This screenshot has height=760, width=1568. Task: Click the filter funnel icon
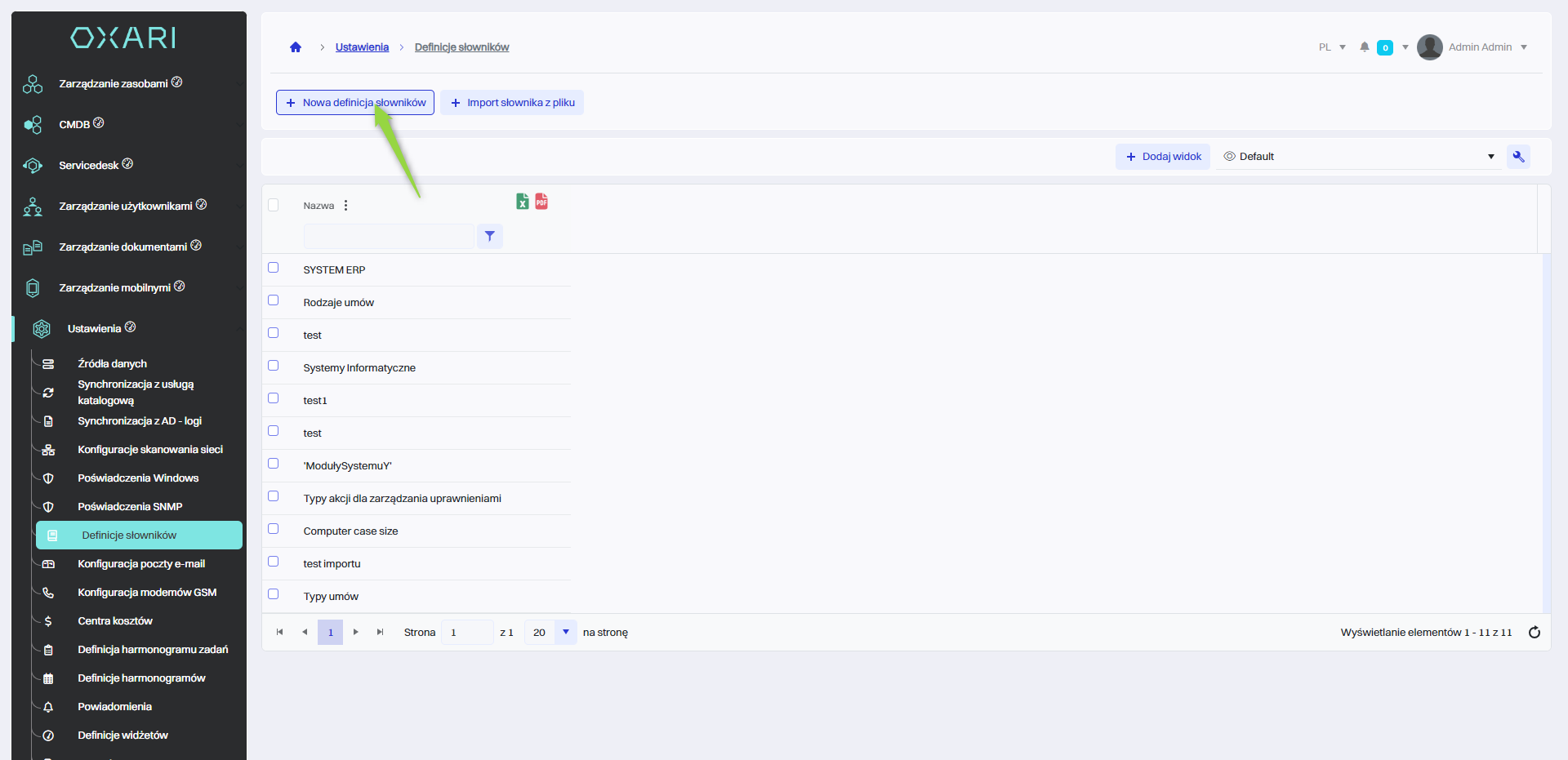tap(489, 236)
